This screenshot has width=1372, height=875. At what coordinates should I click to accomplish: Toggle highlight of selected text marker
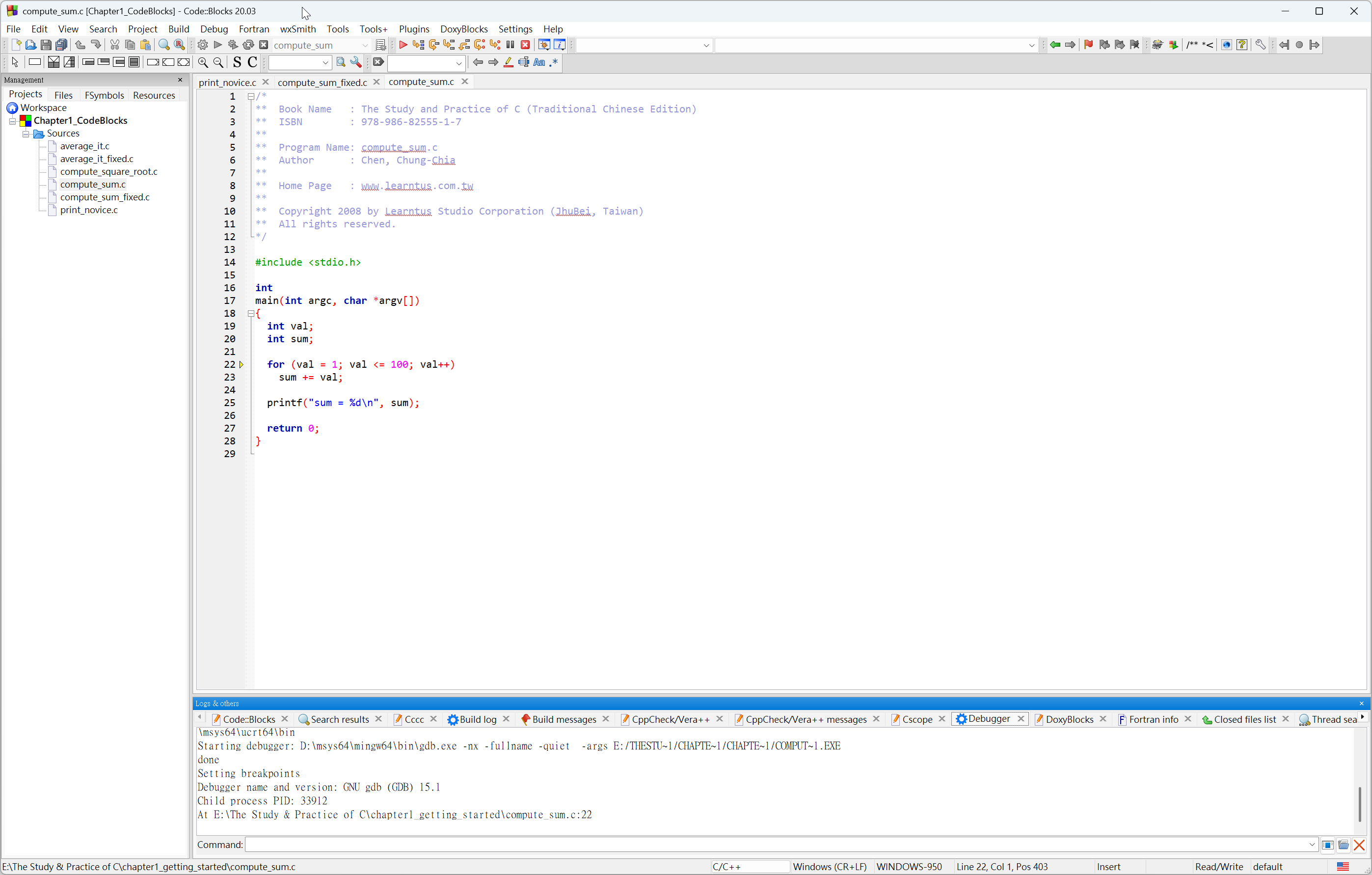508,63
